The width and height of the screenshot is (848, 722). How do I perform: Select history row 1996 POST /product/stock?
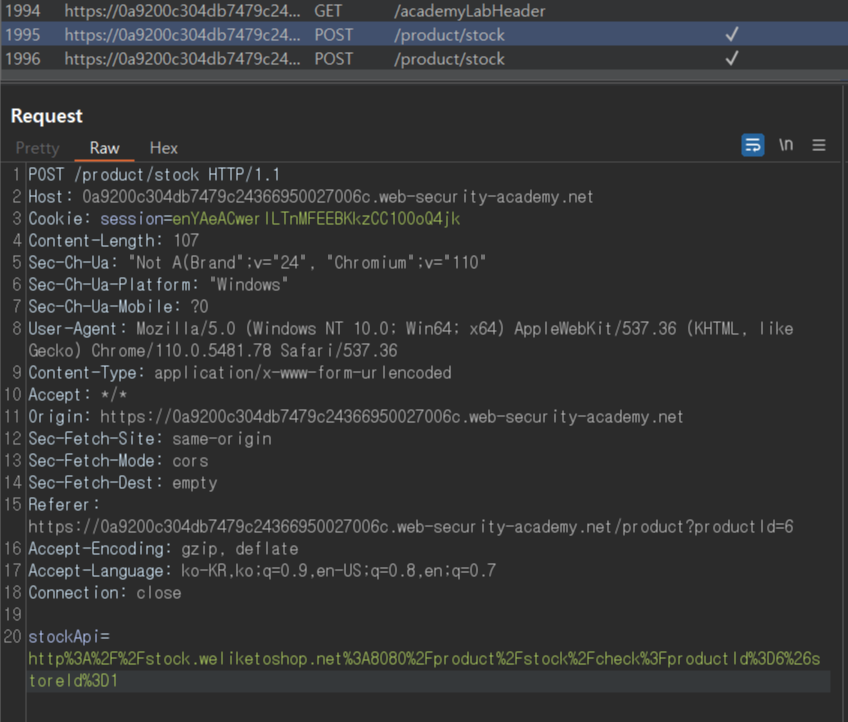point(424,58)
